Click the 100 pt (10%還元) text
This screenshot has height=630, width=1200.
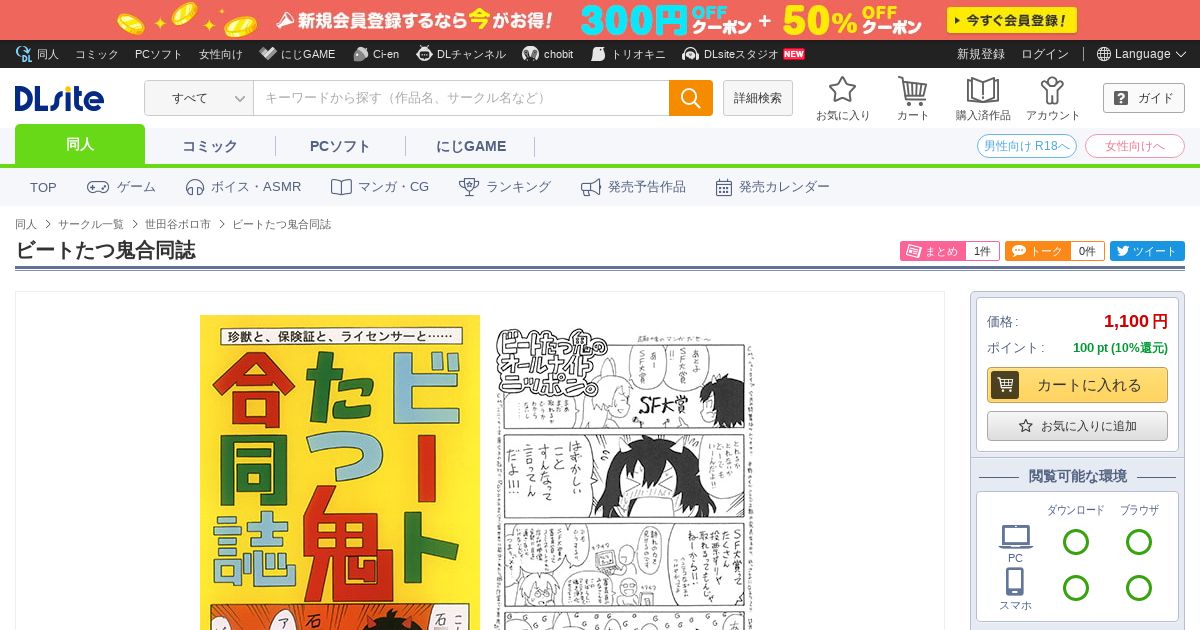click(x=1120, y=348)
